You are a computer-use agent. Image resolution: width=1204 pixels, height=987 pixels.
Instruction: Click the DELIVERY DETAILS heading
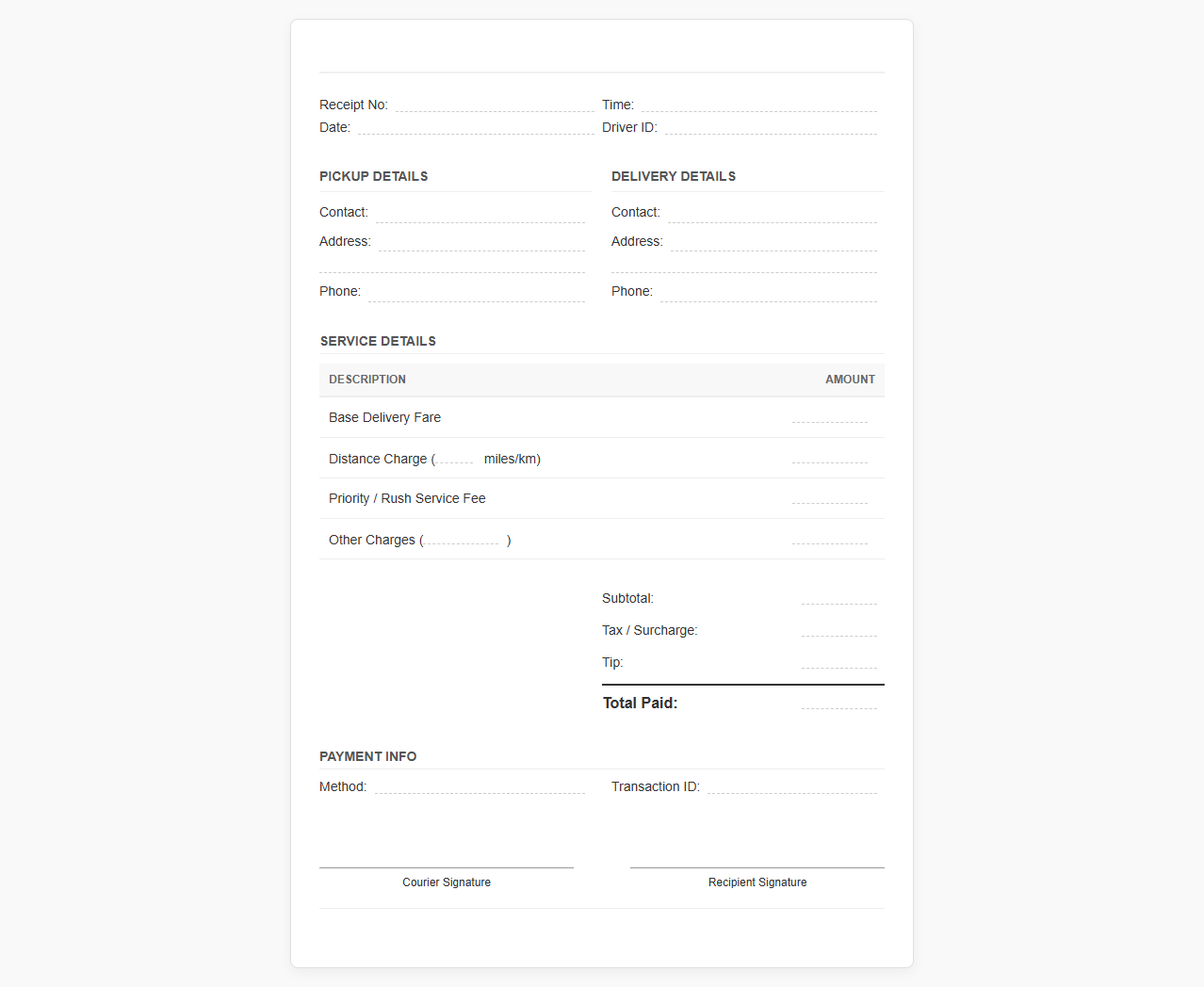tap(674, 176)
